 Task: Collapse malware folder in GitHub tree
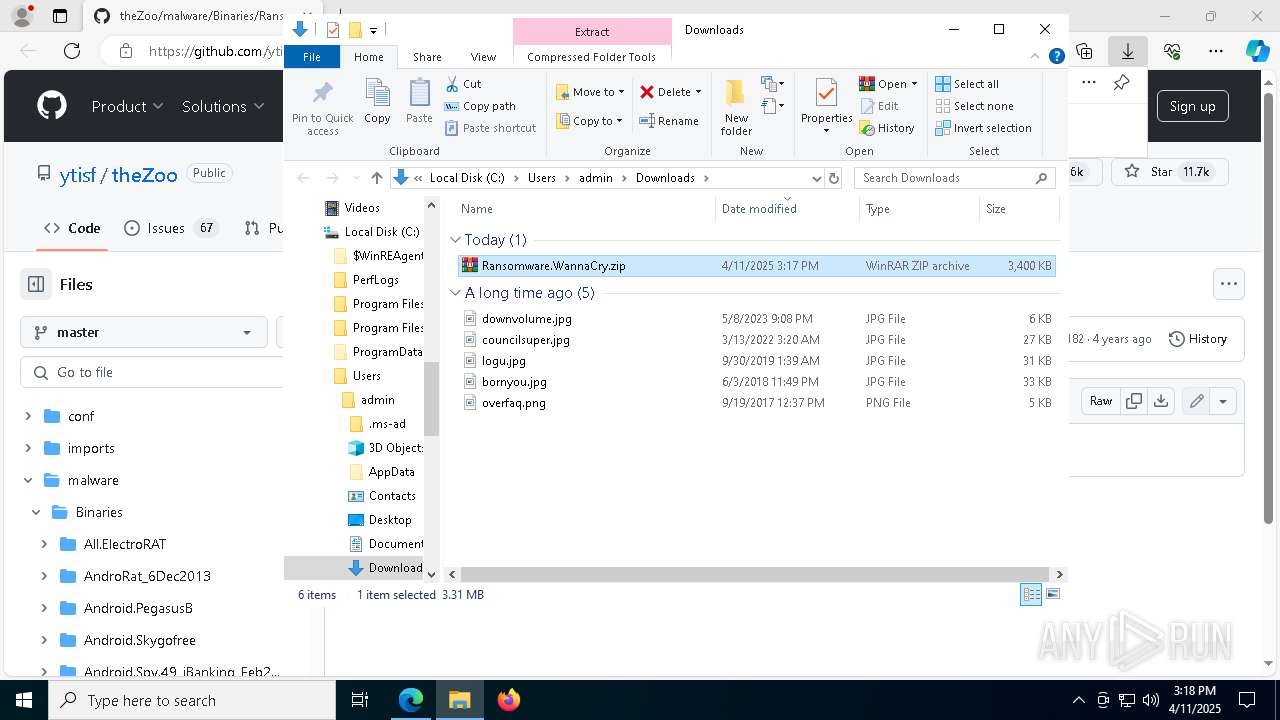pyautogui.click(x=28, y=480)
